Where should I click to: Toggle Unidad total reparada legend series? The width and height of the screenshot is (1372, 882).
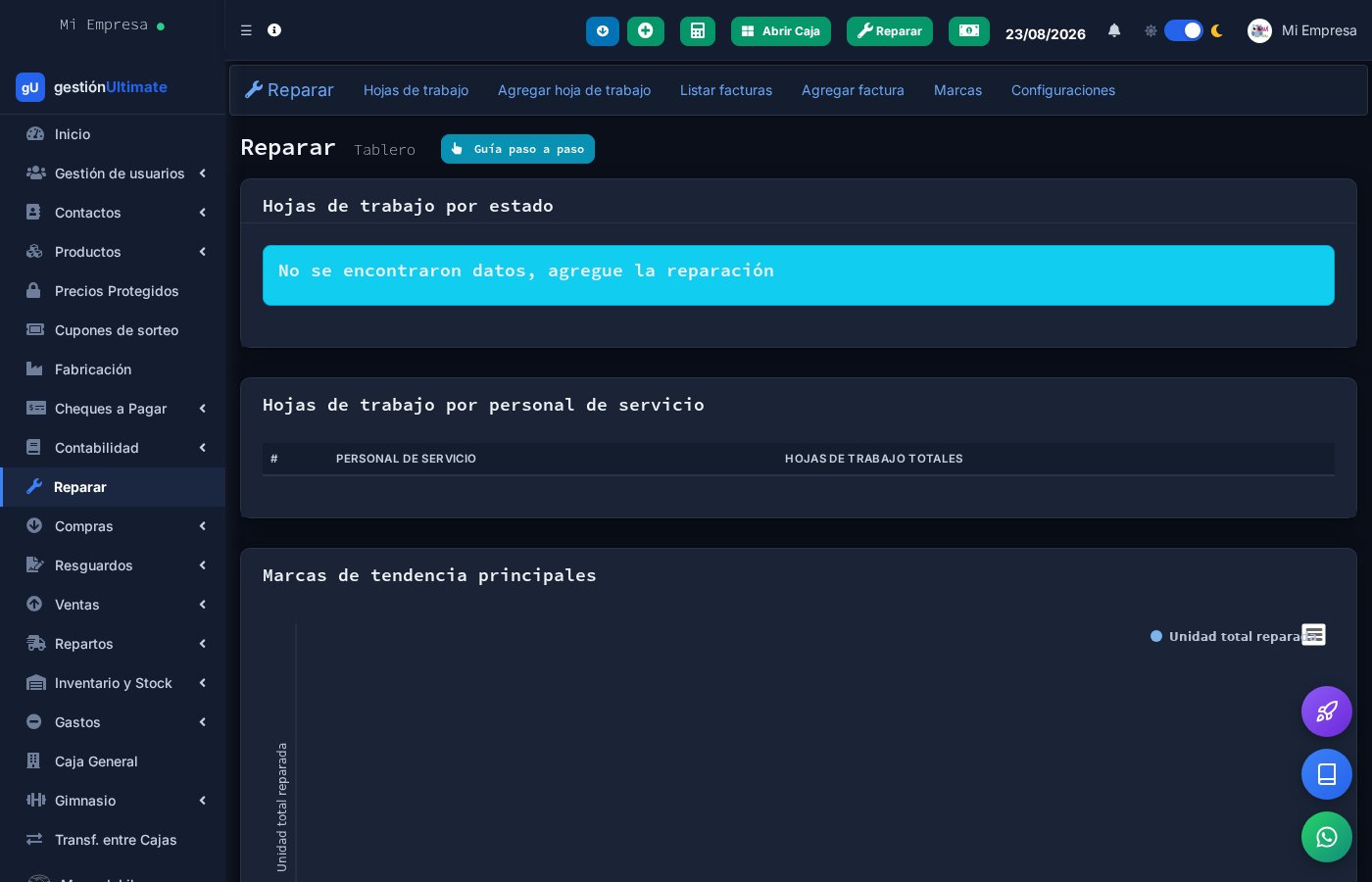(1233, 636)
